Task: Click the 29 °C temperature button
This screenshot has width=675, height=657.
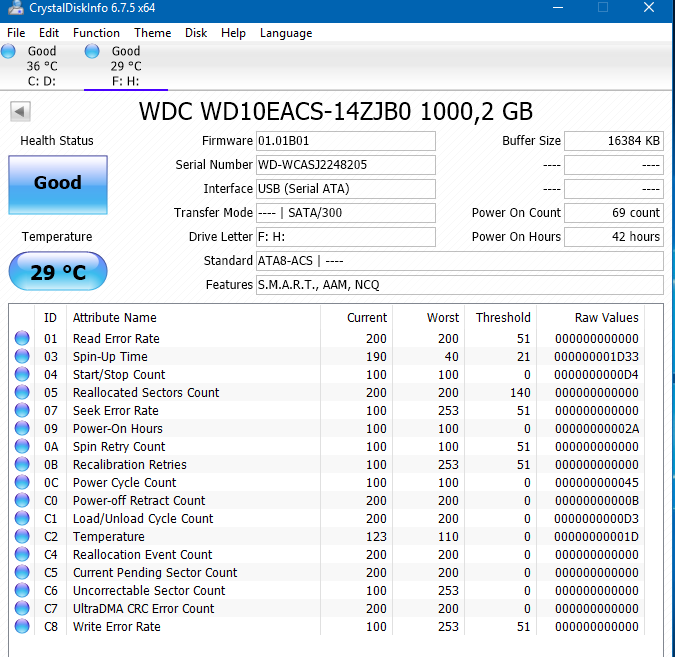Action: tap(58, 272)
